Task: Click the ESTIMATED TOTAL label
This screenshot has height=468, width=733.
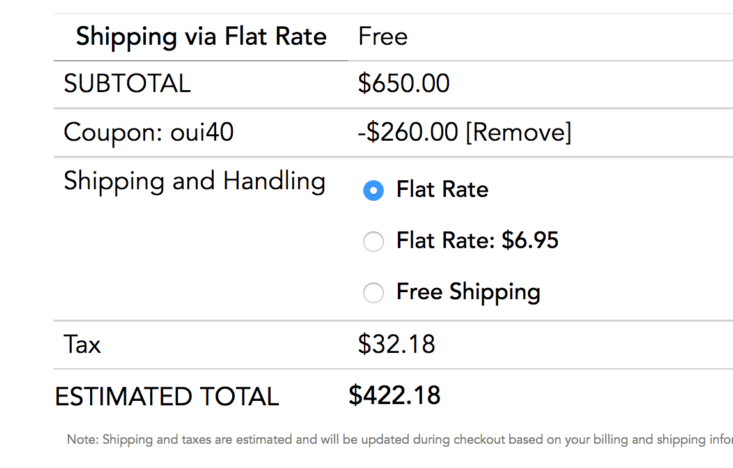Action: click(x=166, y=397)
